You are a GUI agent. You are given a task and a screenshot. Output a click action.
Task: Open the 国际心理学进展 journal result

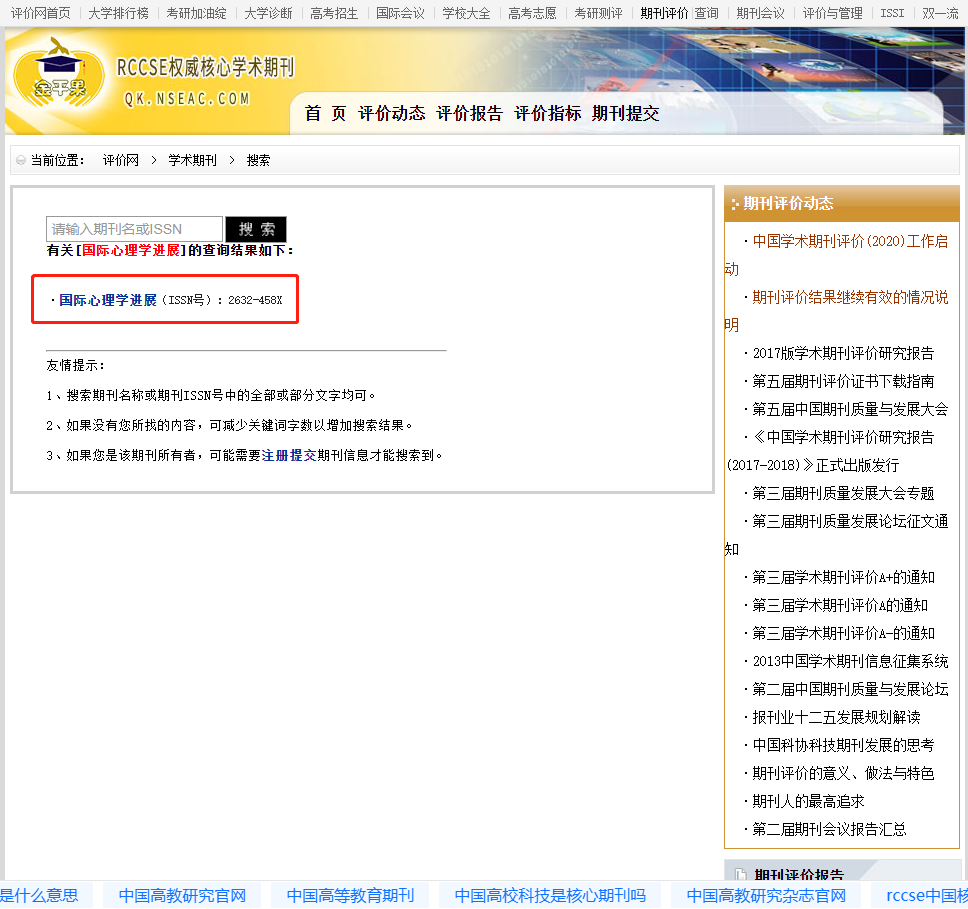tap(108, 300)
